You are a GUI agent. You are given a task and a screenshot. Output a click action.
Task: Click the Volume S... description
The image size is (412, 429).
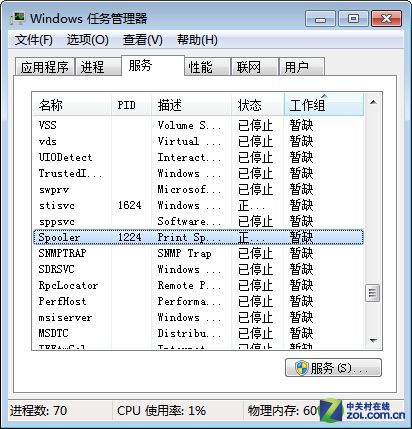pos(189,125)
